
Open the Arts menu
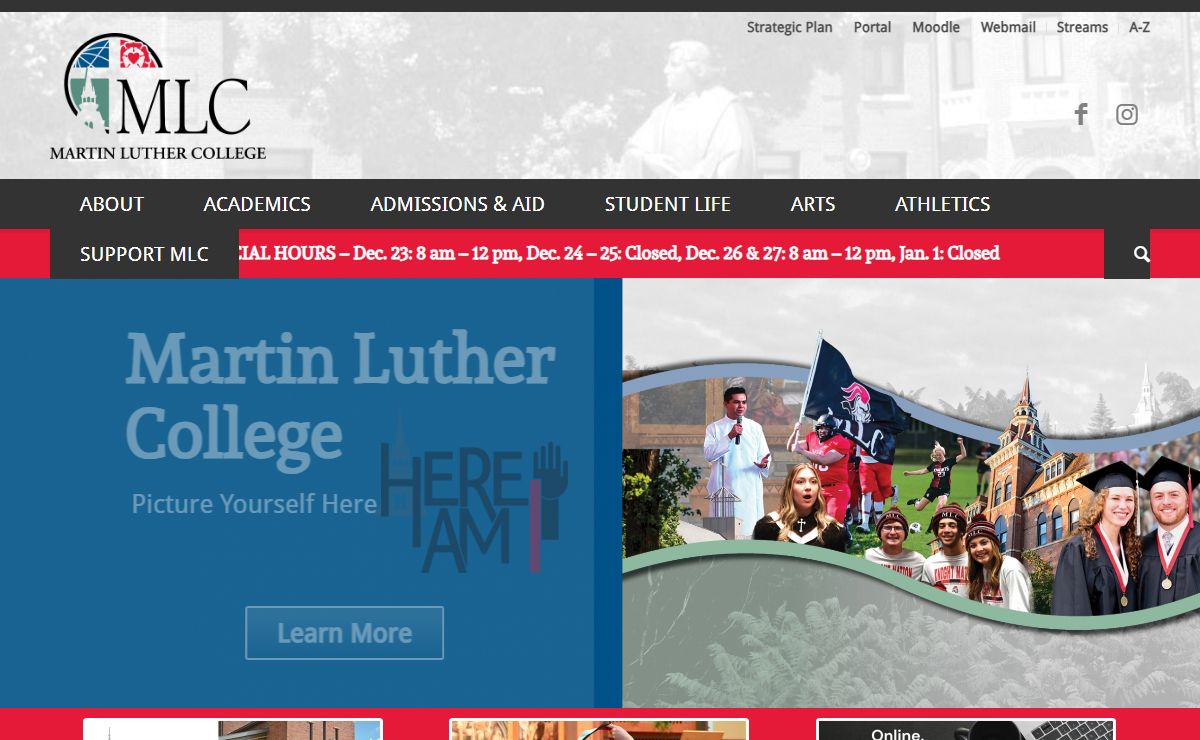[813, 204]
